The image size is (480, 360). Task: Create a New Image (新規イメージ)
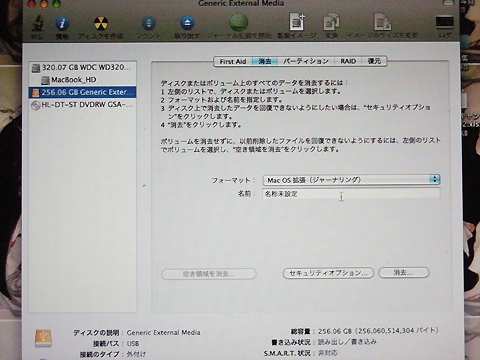297,23
